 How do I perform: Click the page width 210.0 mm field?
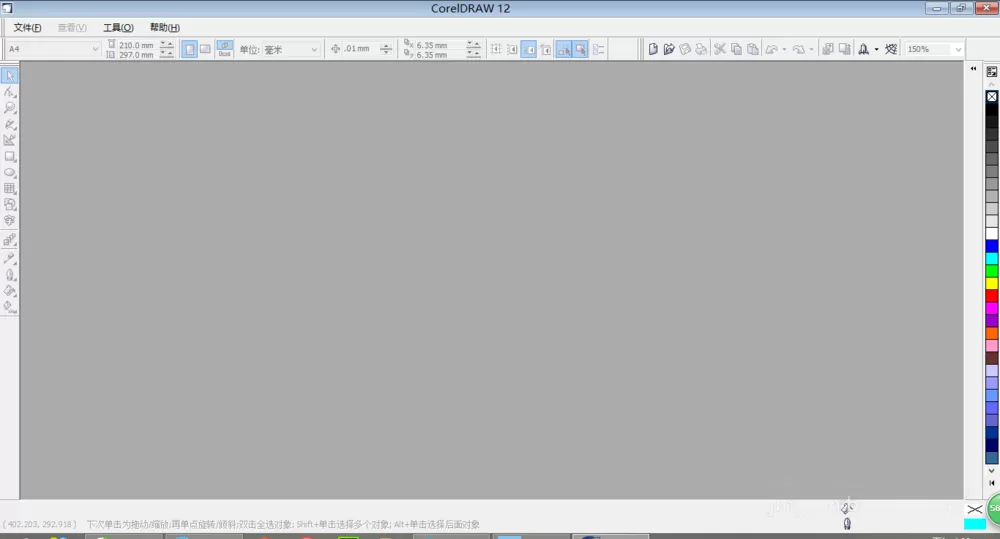[x=137, y=45]
